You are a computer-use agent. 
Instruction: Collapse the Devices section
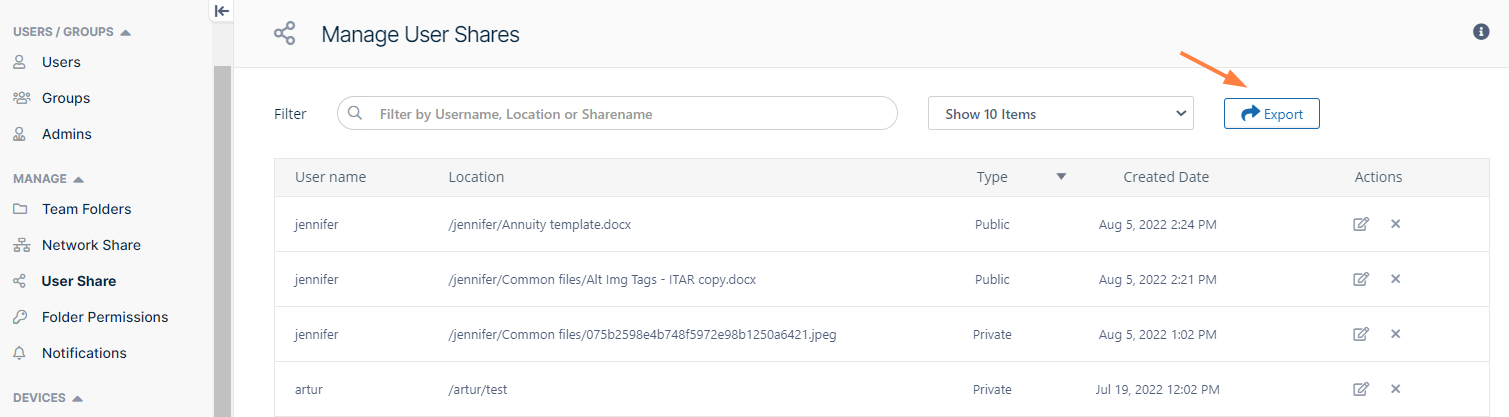pyautogui.click(x=77, y=398)
